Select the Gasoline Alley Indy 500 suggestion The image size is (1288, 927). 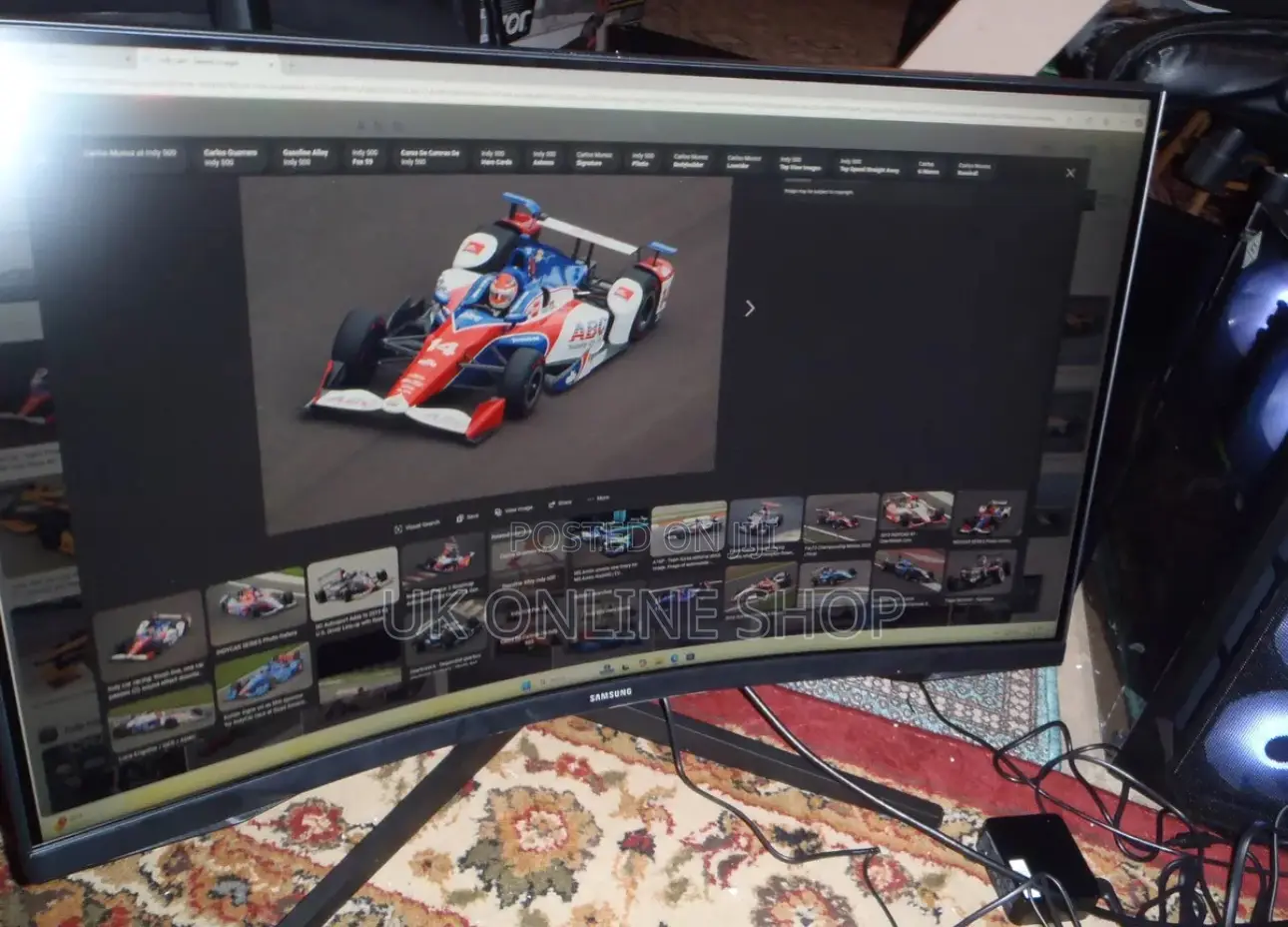coord(305,157)
